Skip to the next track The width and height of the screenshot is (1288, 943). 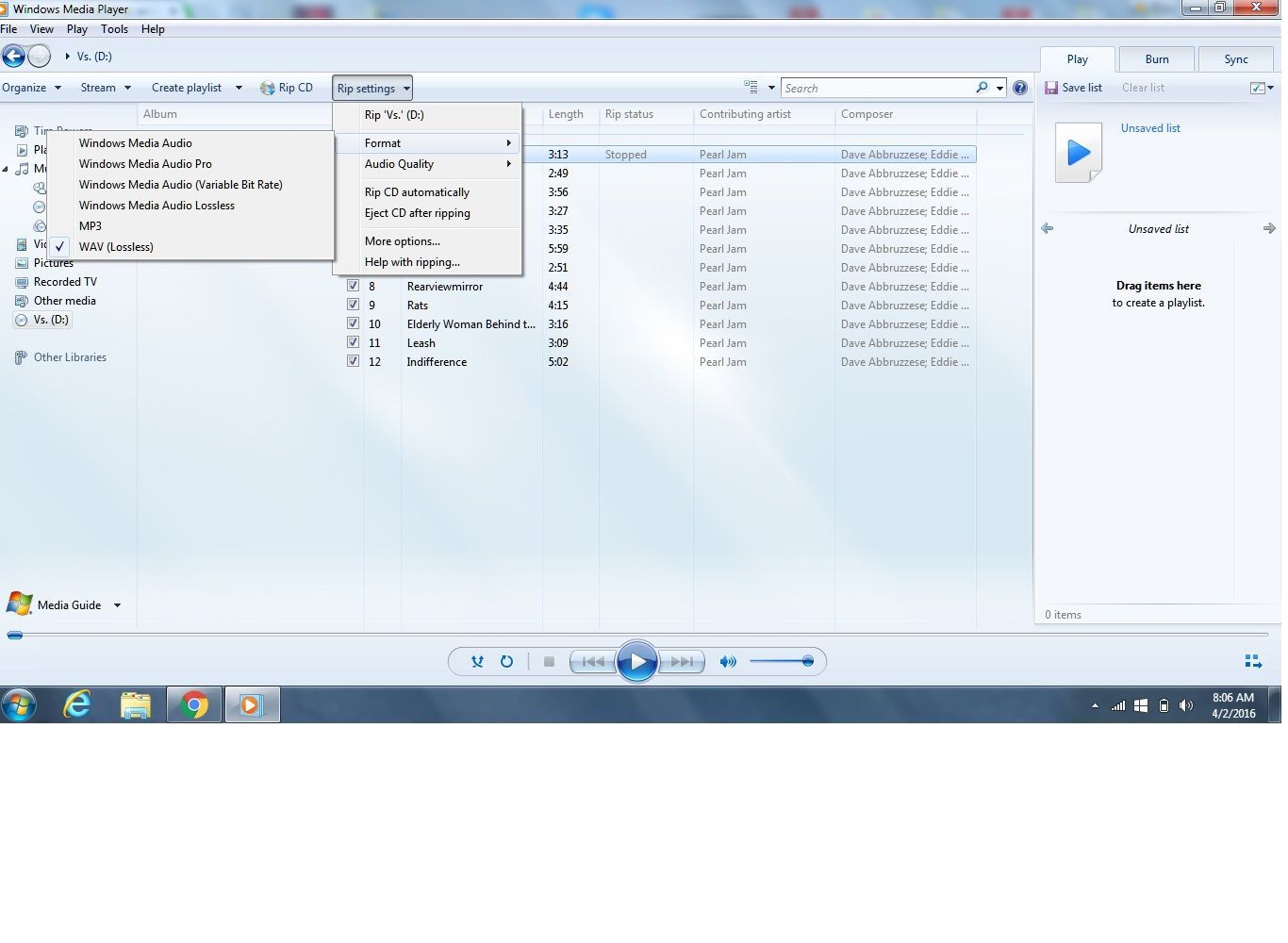point(682,662)
